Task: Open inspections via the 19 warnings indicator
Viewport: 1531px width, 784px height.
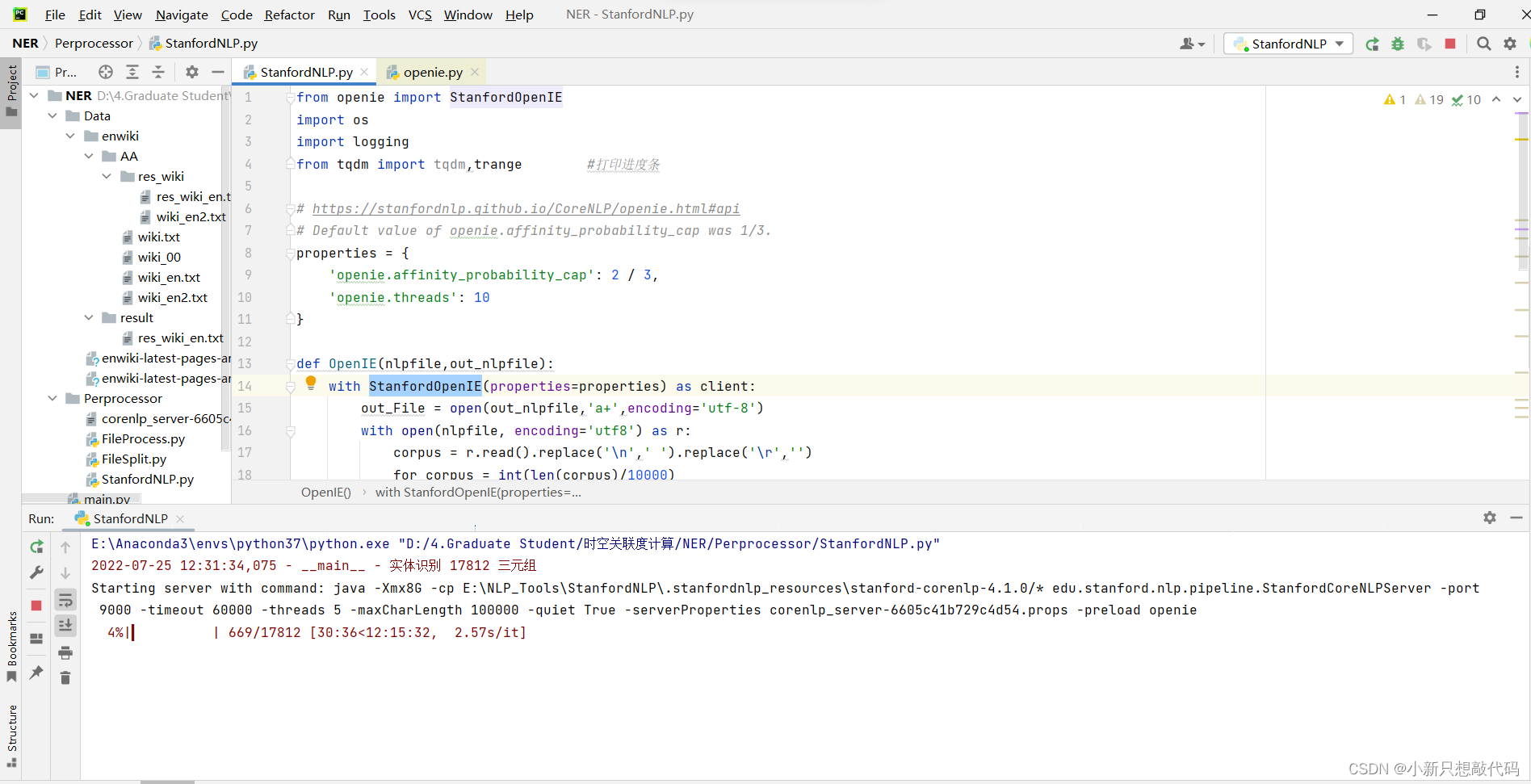Action: click(x=1429, y=99)
